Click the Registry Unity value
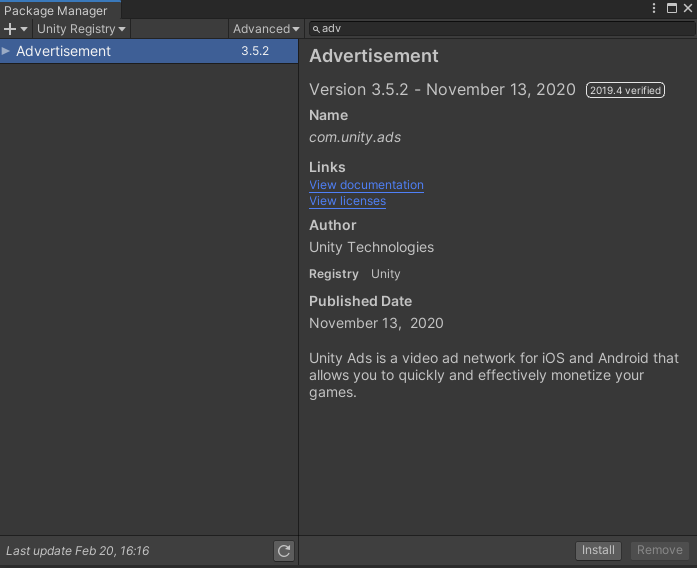 [386, 274]
